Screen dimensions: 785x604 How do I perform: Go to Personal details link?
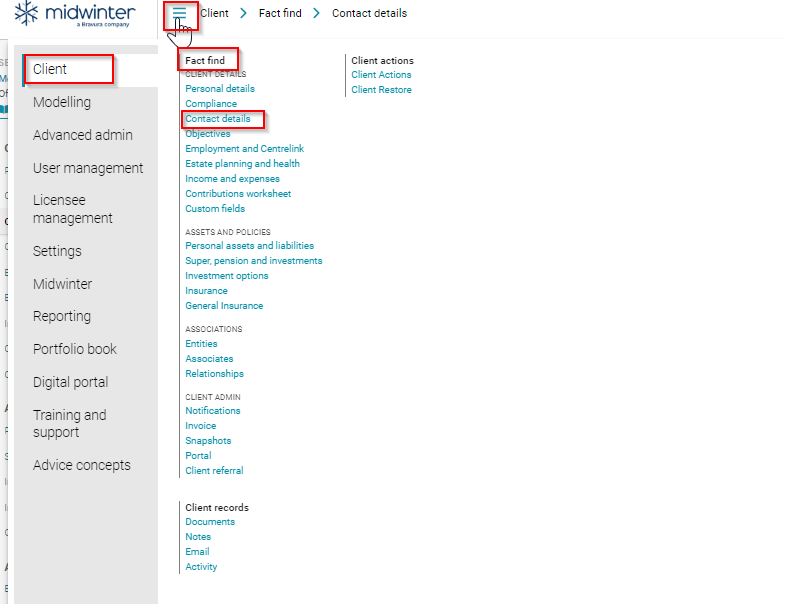pyautogui.click(x=220, y=89)
